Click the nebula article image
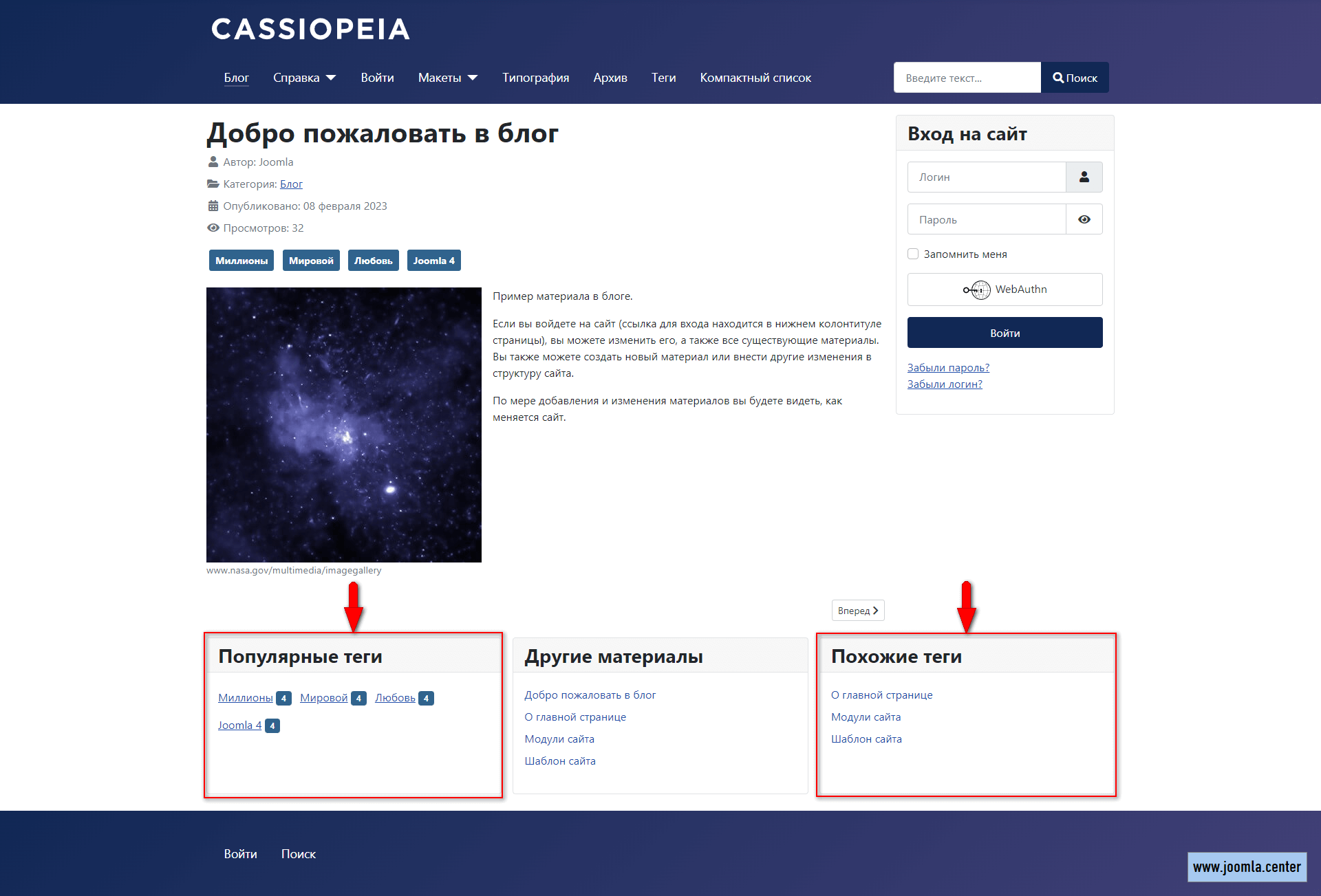 click(x=344, y=425)
